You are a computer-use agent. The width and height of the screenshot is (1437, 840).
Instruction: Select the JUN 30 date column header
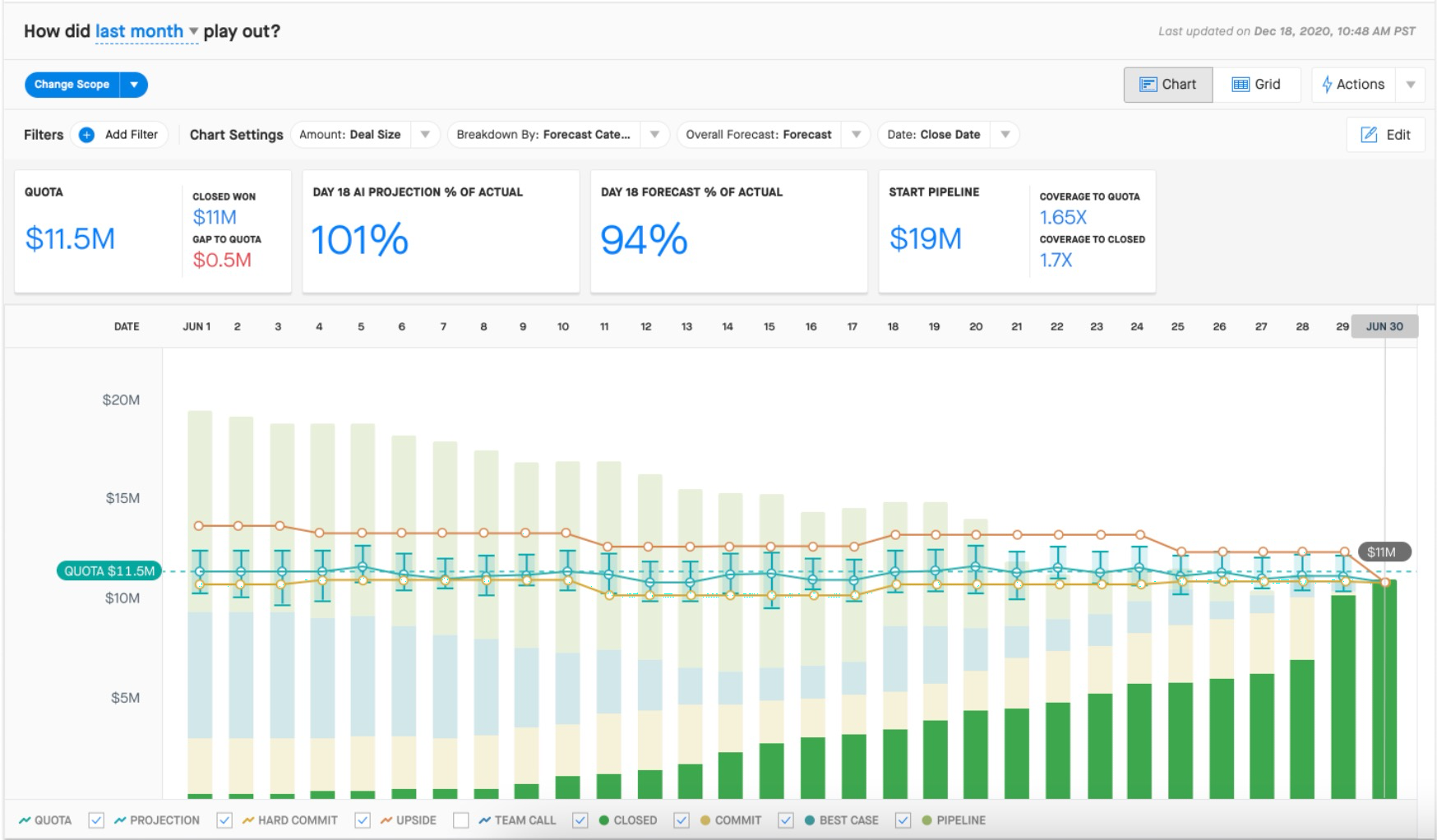(x=1385, y=326)
